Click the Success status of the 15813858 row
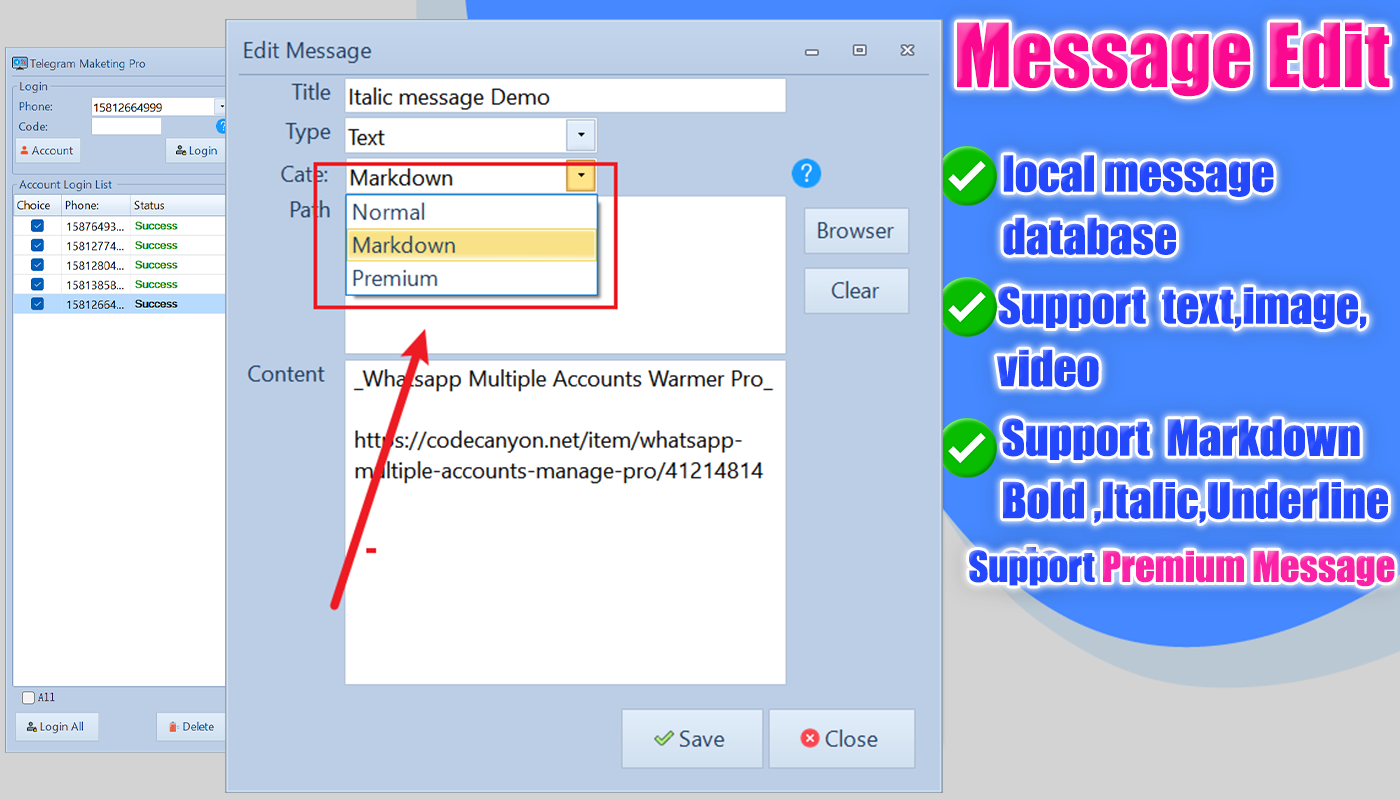This screenshot has height=800, width=1400. pyautogui.click(x=156, y=284)
